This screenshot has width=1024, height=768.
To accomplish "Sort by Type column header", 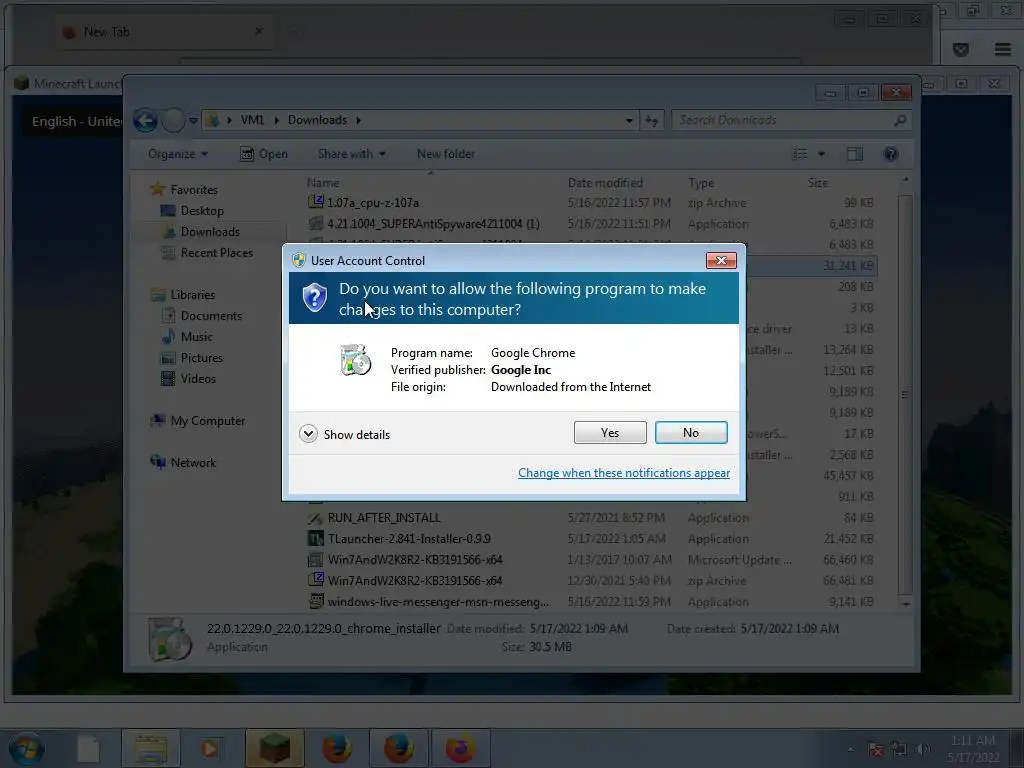I will coord(701,183).
